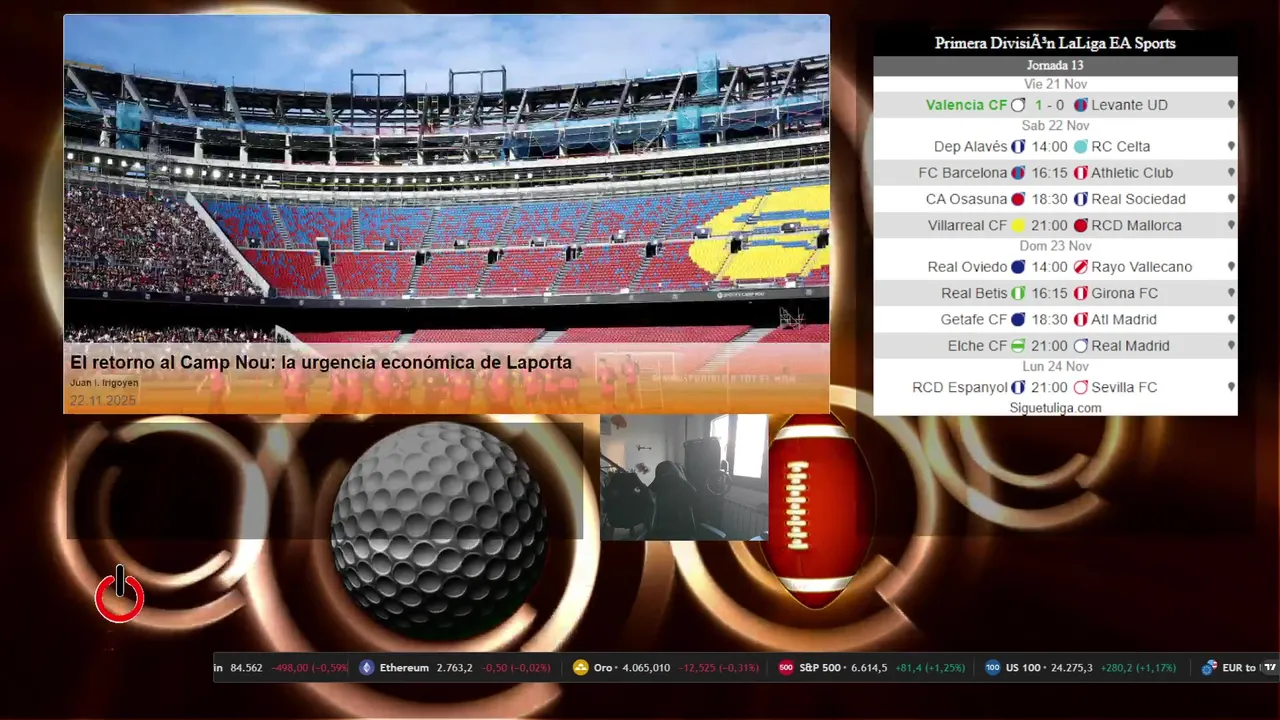
Task: Open location pin for Dep Alavés match
Action: click(x=1231, y=146)
